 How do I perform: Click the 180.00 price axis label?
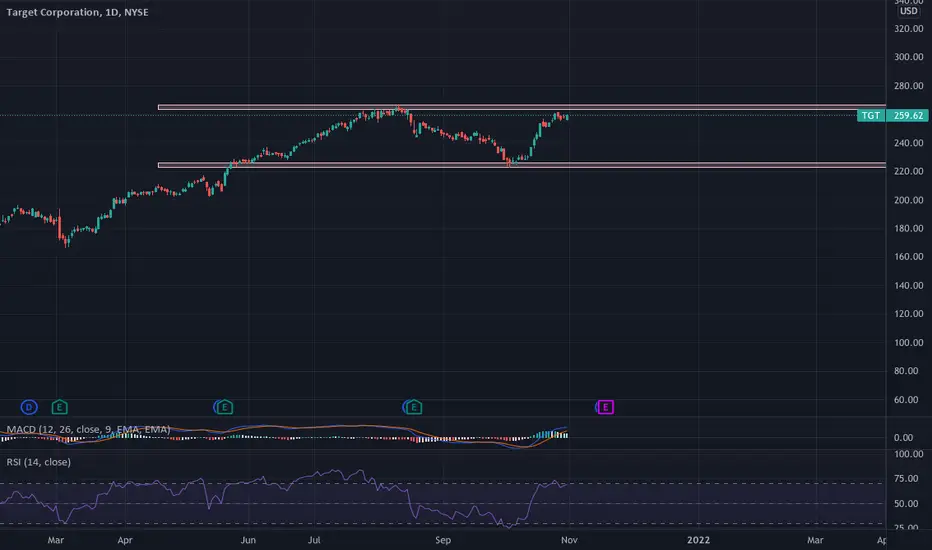coord(909,228)
